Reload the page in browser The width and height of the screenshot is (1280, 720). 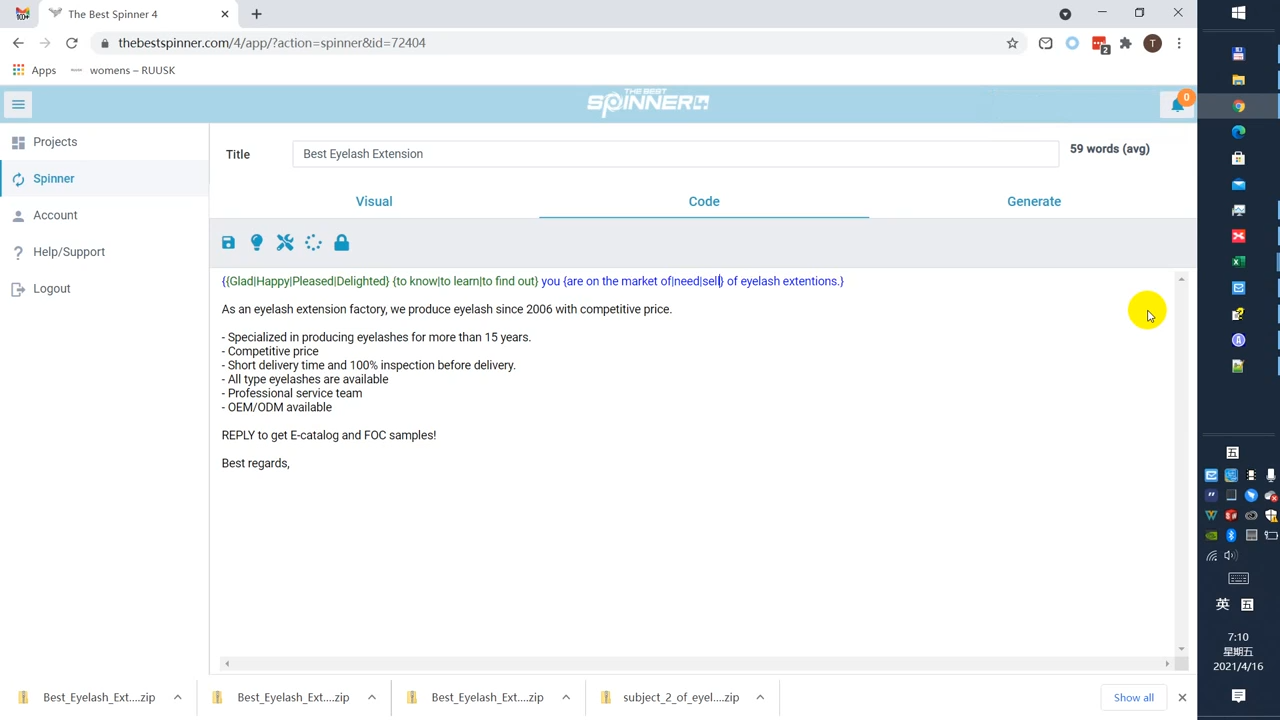[x=72, y=43]
